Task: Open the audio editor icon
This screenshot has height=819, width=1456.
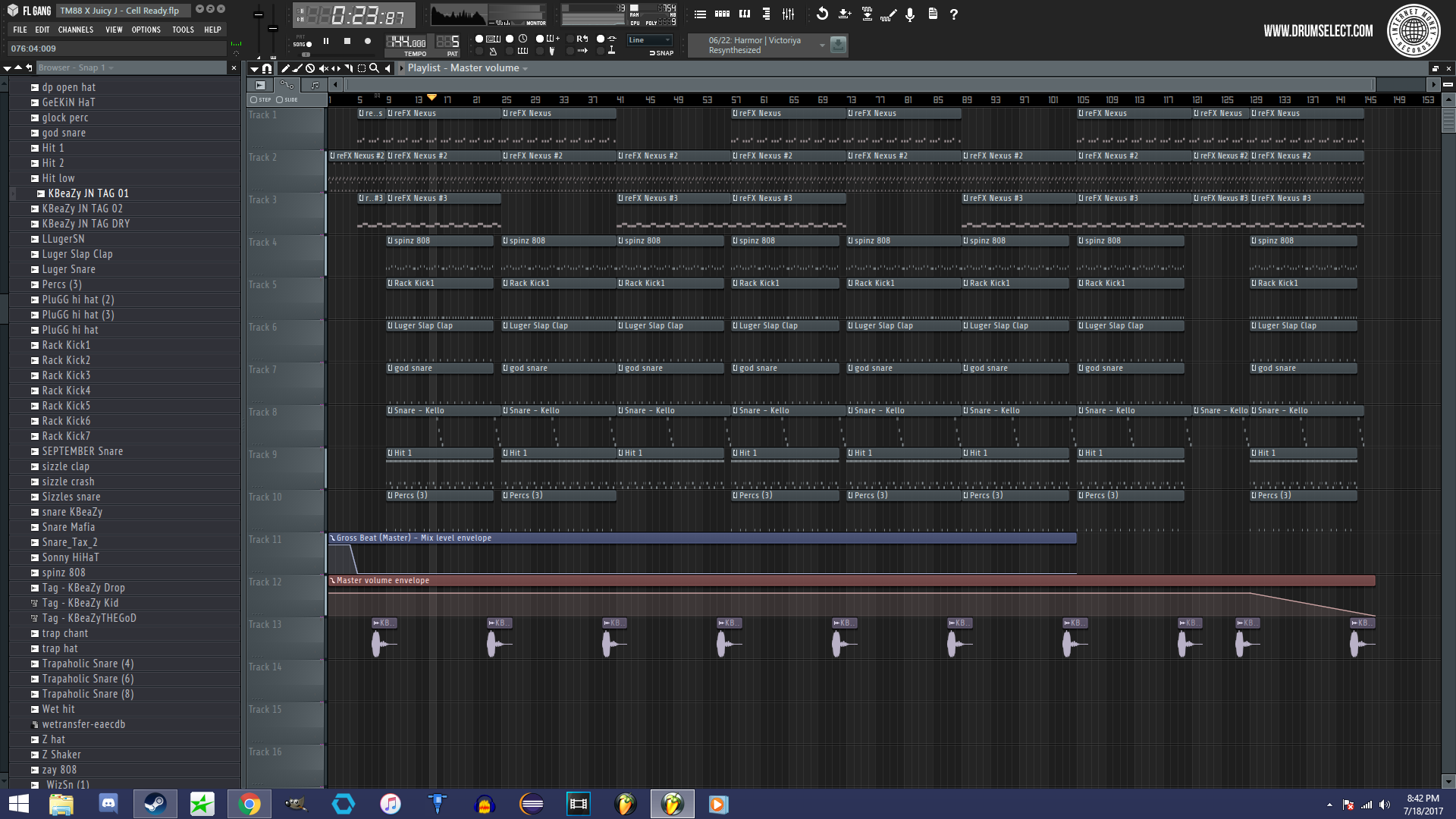Action: point(888,14)
